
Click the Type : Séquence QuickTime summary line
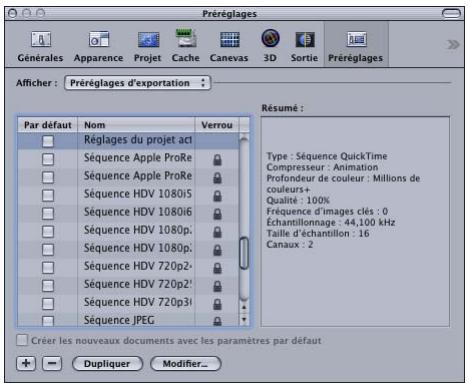[327, 156]
